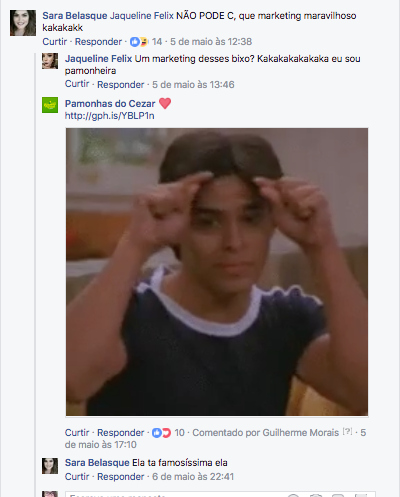Click Curtir under the Pamonhas do Cezar GIF
This screenshot has width=400, height=497.
click(77, 433)
